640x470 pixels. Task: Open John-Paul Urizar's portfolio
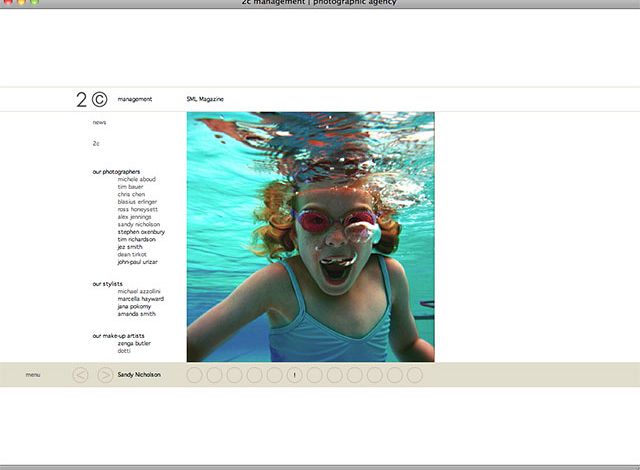(137, 262)
